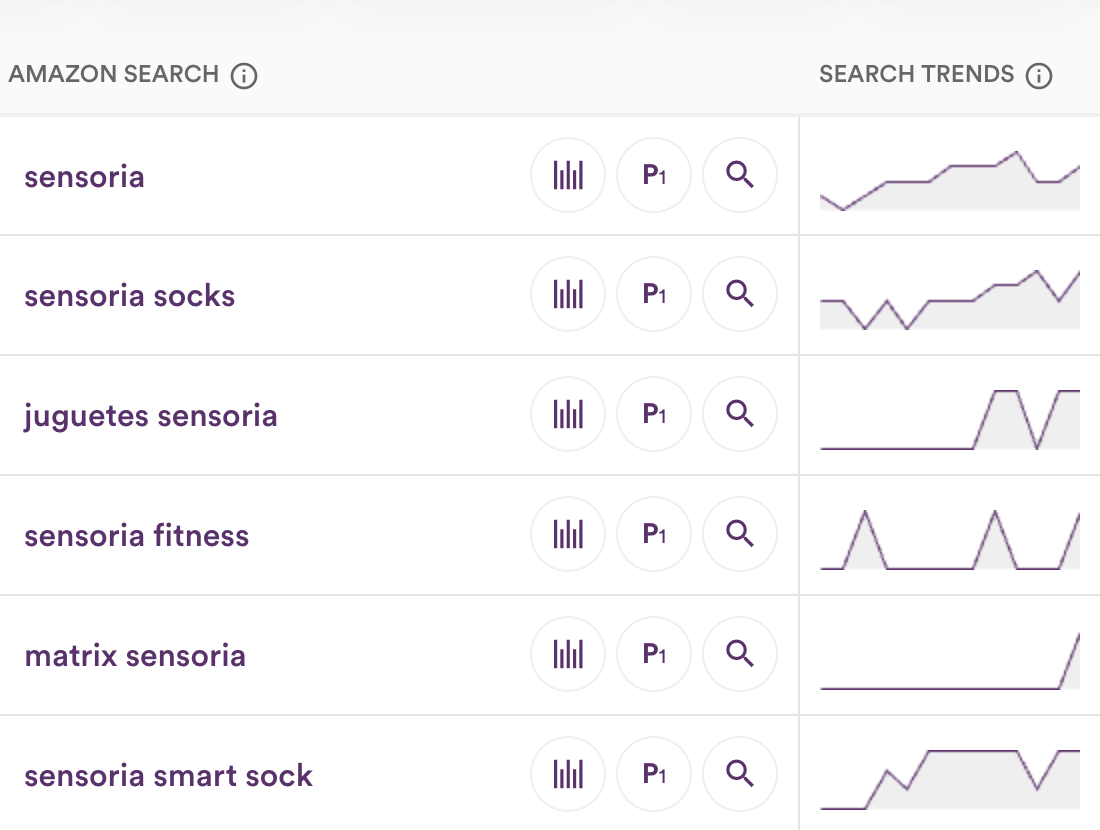Open the matrix sensoria keyword
Viewport: 1100px width, 830px height.
135,656
